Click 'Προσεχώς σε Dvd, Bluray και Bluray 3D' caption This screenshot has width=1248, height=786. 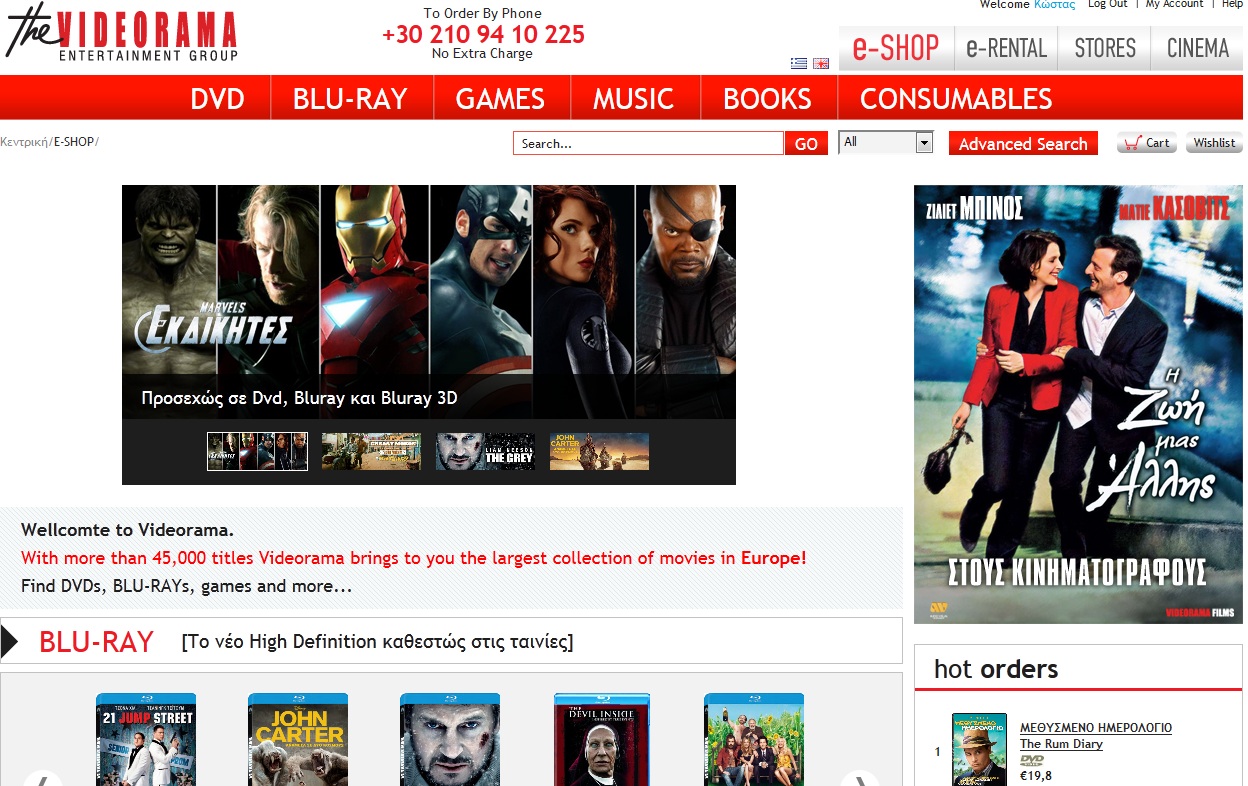[300, 398]
